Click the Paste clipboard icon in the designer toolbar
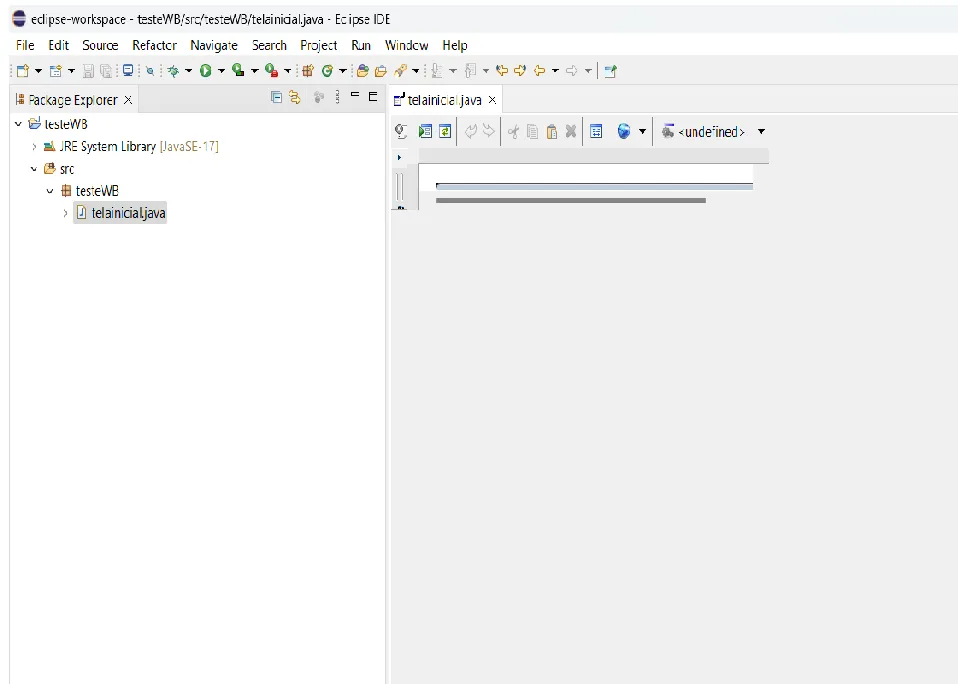This screenshot has width=958, height=684. tap(552, 131)
